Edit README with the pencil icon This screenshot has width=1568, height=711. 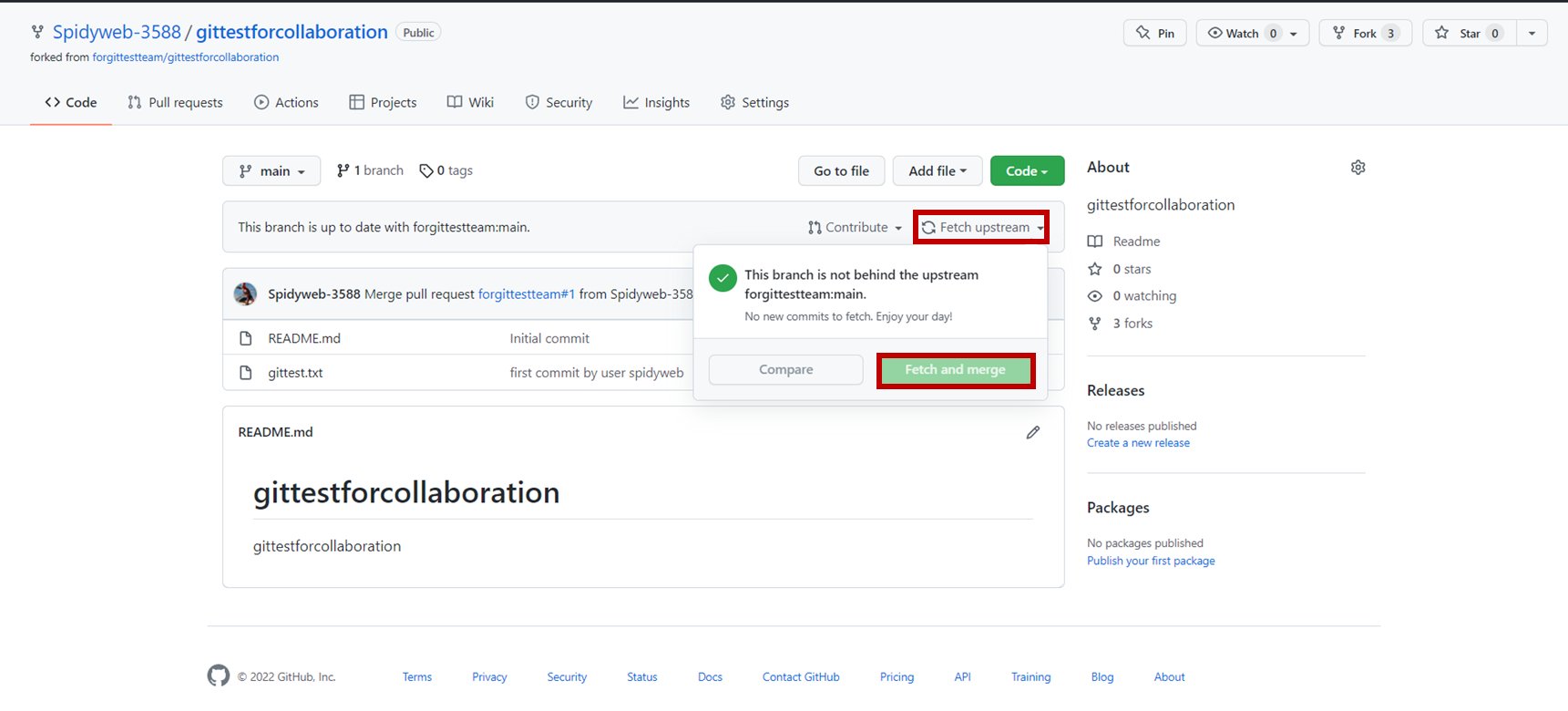pyautogui.click(x=1032, y=432)
